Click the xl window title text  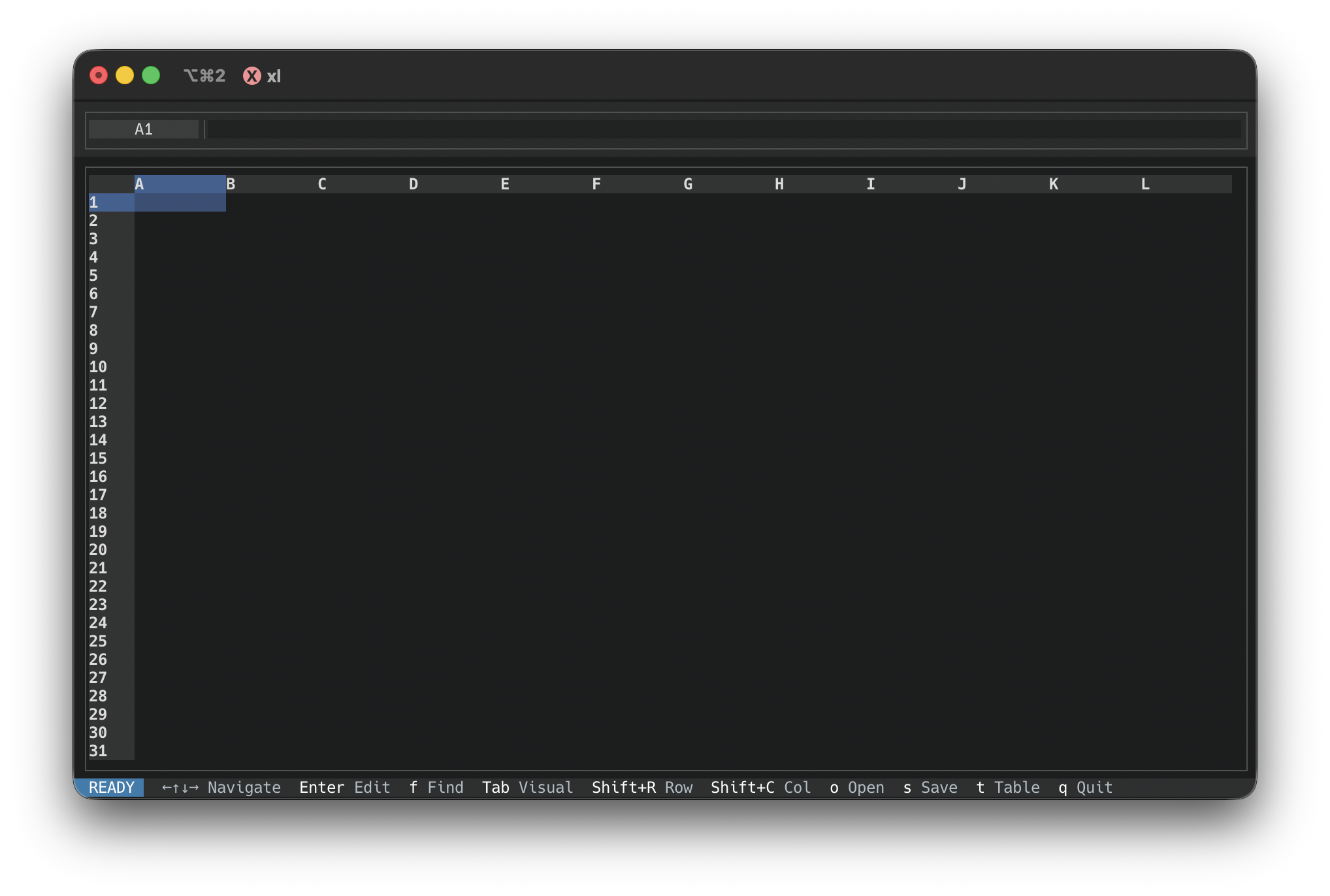[x=274, y=76]
